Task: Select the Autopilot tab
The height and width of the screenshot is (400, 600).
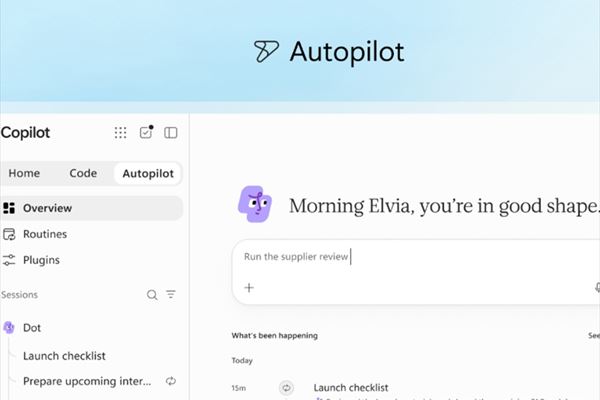Action: [x=148, y=174]
